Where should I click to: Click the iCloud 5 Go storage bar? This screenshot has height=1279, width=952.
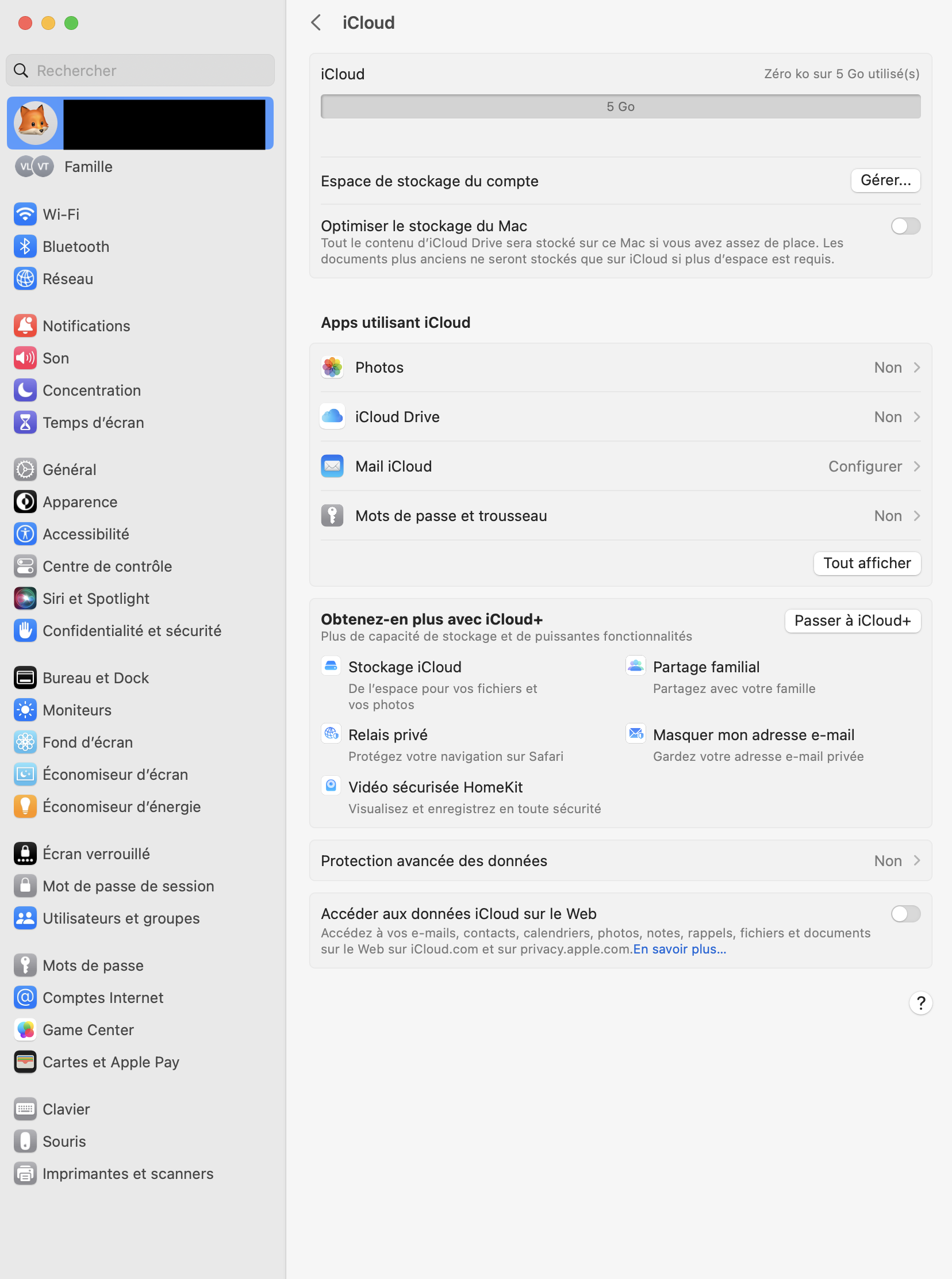click(x=621, y=106)
